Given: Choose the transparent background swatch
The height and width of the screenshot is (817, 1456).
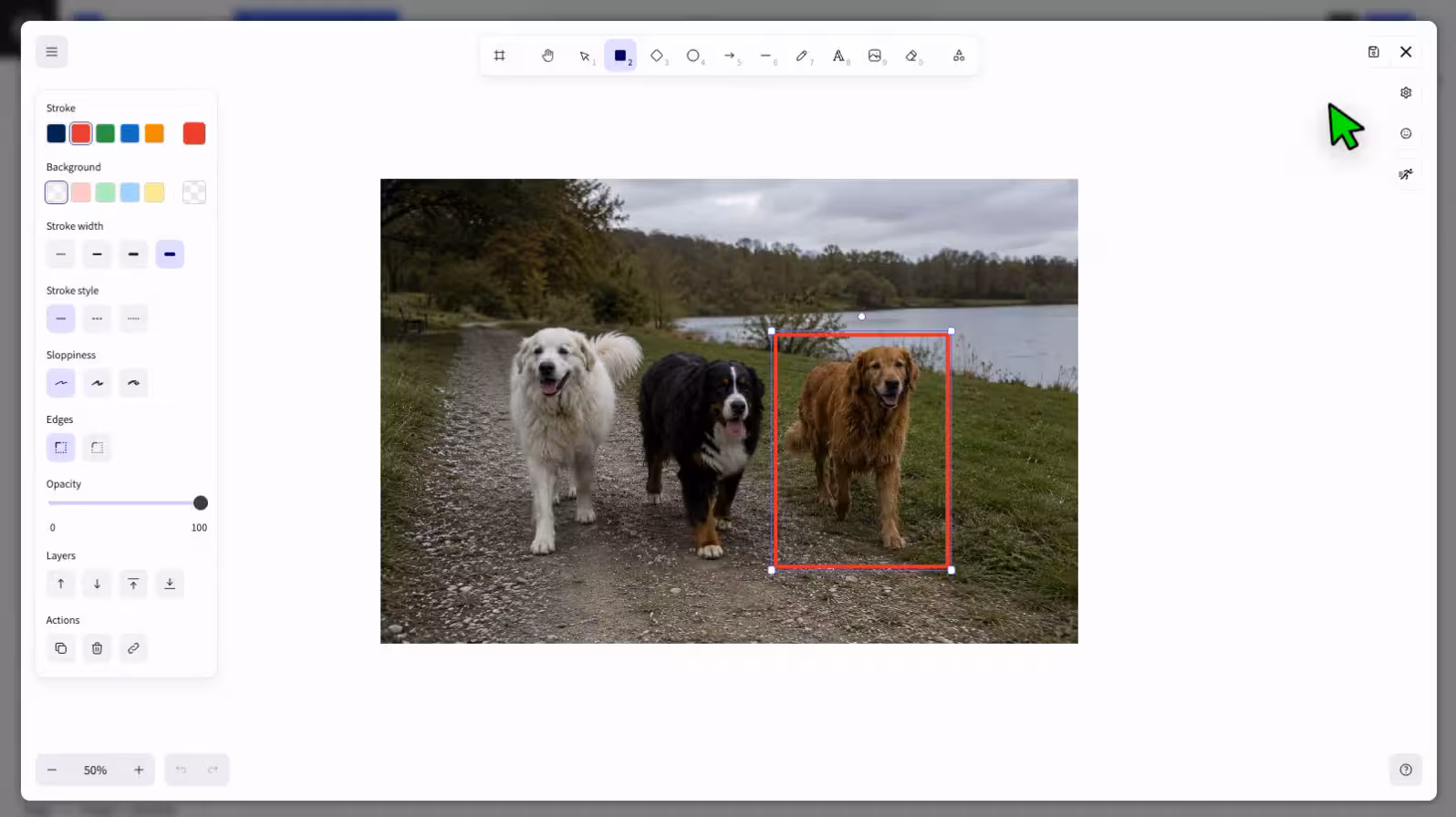Looking at the screenshot, I should pos(57,192).
